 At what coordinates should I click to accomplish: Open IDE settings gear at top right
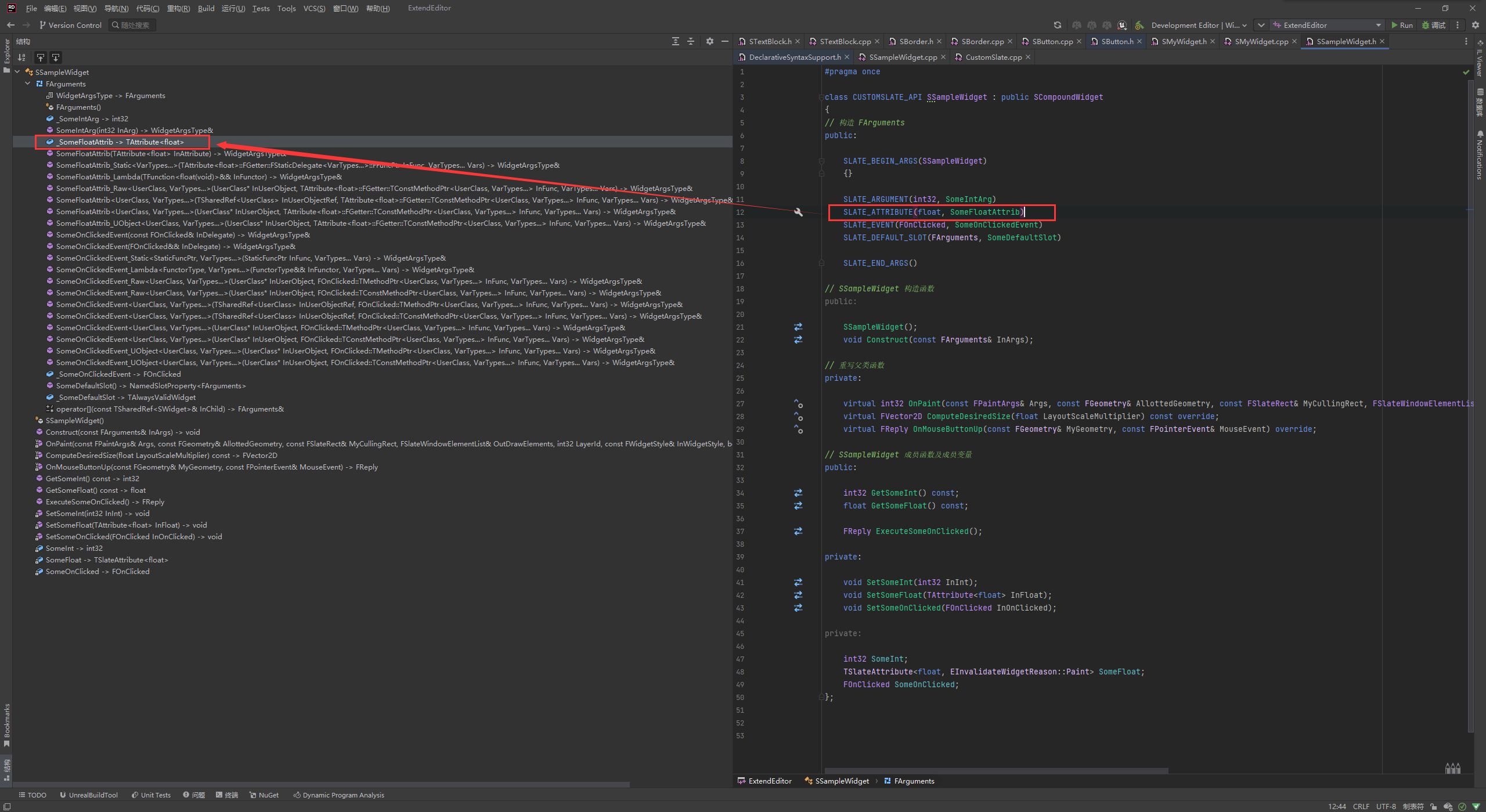[x=1475, y=25]
